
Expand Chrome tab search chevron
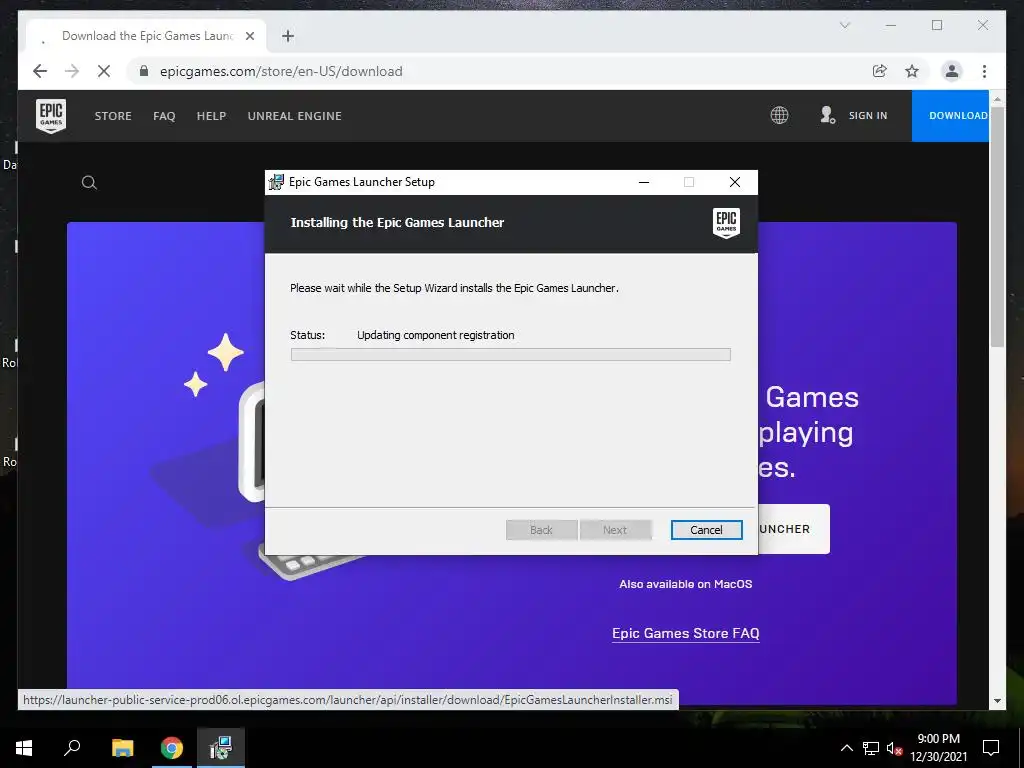click(844, 25)
